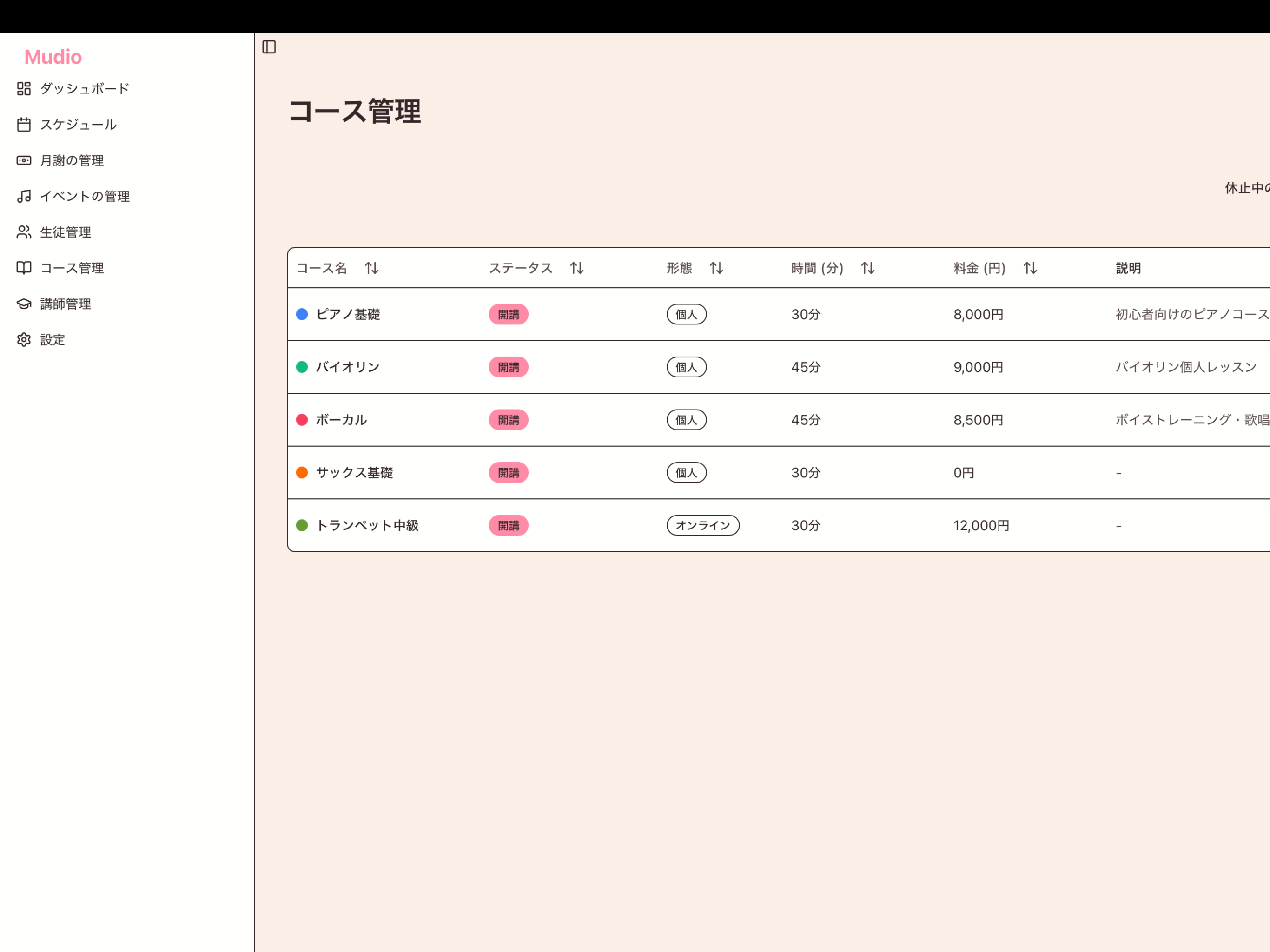Open 講師管理 in sidebar

click(x=66, y=304)
